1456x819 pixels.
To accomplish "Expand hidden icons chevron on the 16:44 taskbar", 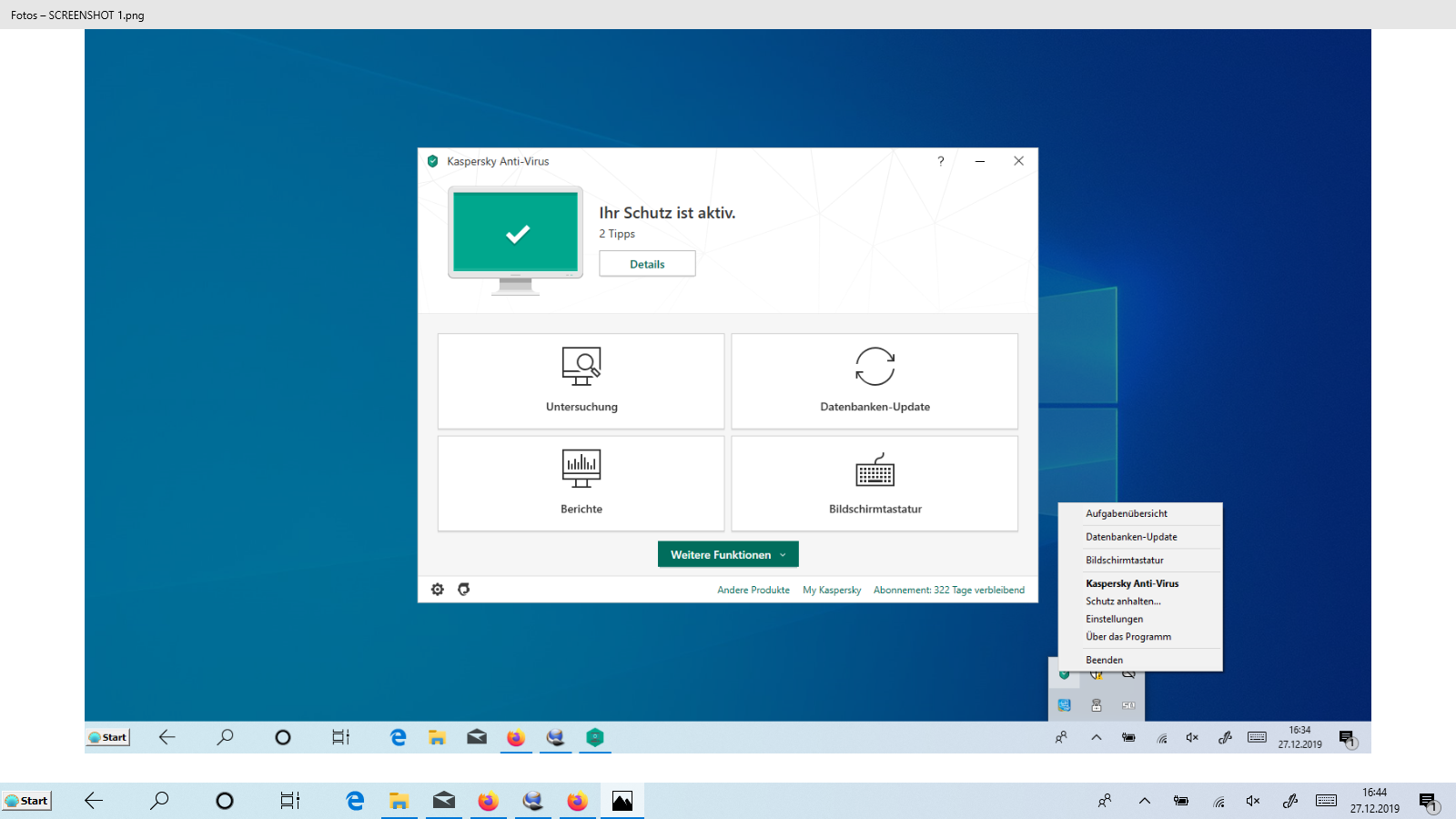I will click(x=1145, y=801).
